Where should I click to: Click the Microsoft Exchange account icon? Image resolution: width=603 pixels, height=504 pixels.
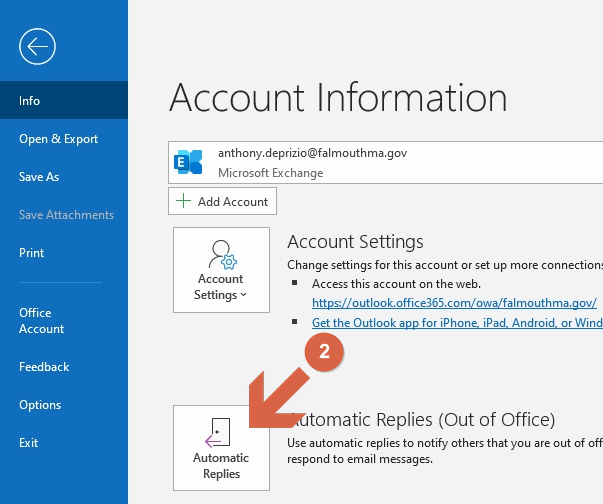pos(188,162)
